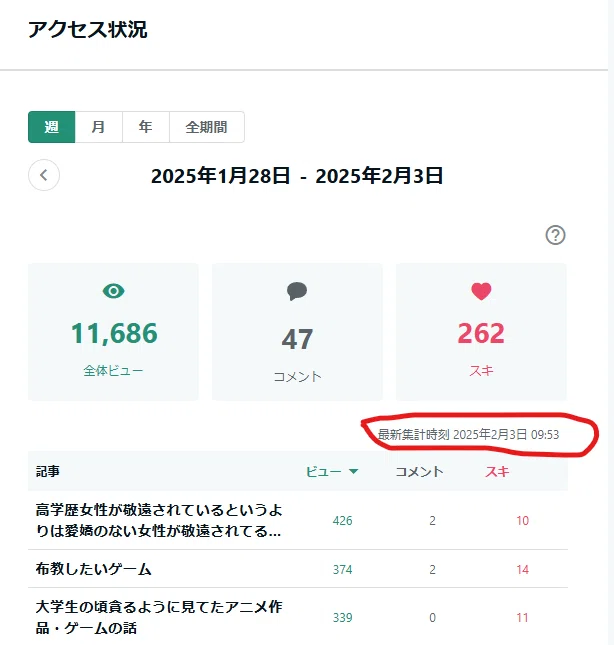
Task: Switch to the 全期間 tab
Action: click(207, 127)
